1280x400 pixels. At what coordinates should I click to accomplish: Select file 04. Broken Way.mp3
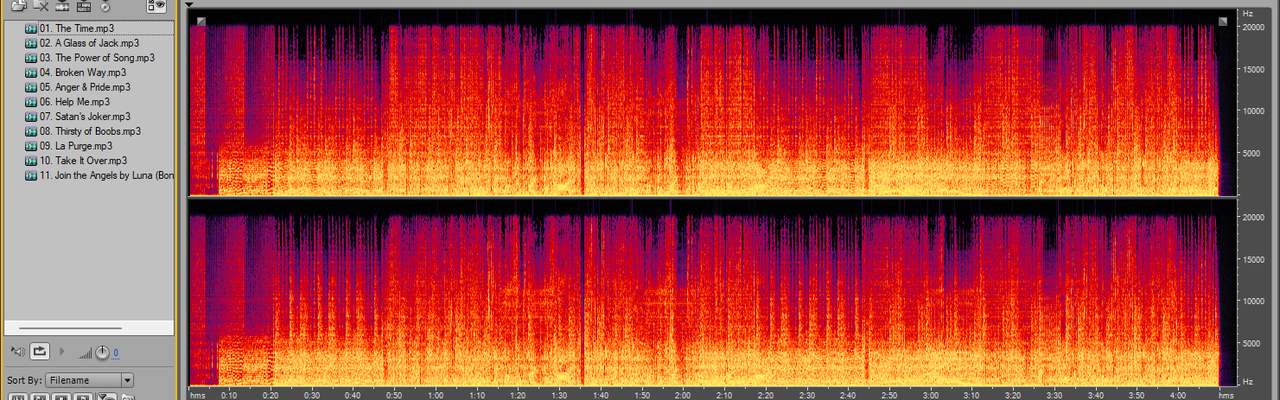(83, 72)
